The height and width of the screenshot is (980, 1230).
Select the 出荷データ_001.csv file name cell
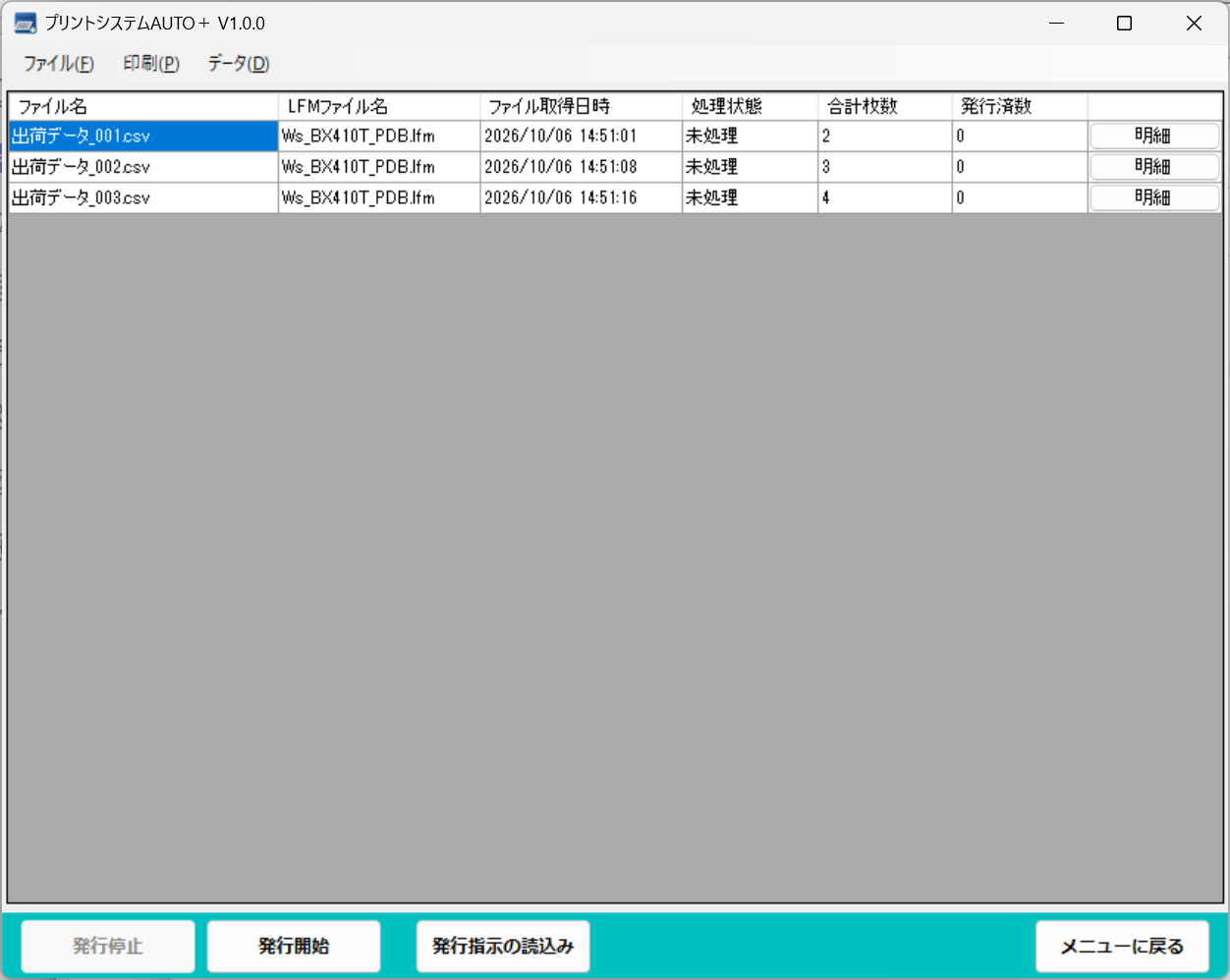pos(143,136)
